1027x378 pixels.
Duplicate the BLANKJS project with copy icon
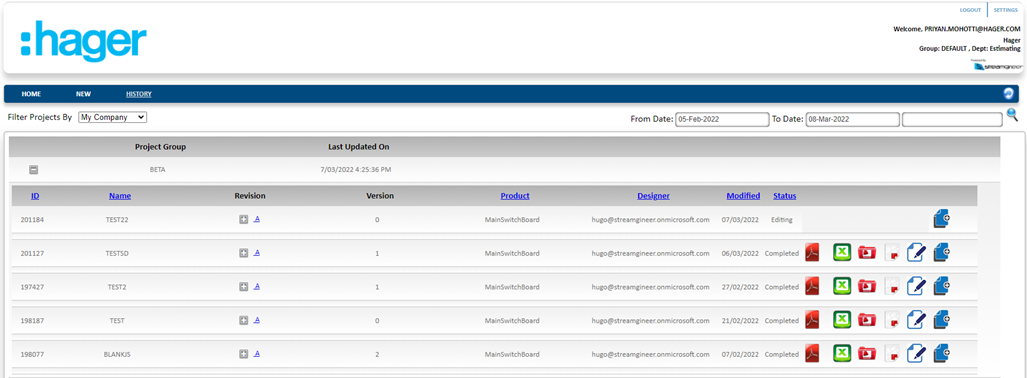pyautogui.click(x=941, y=354)
